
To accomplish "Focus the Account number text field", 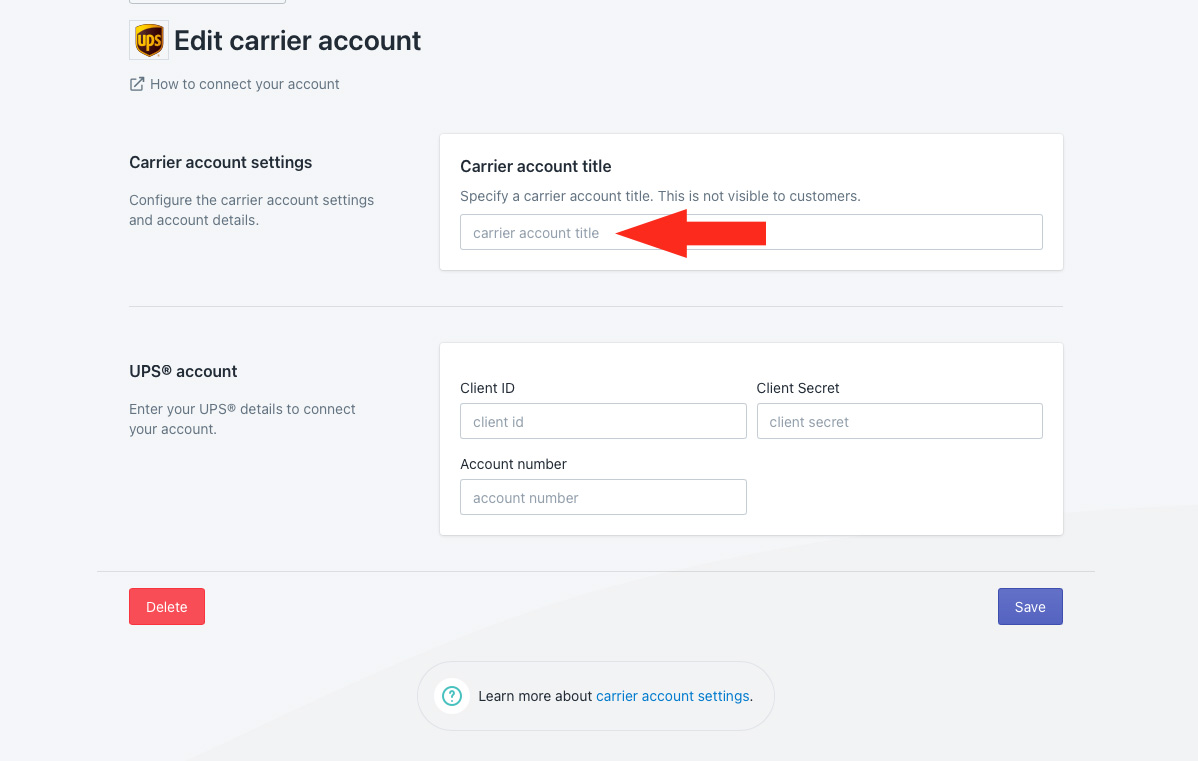I will (603, 498).
